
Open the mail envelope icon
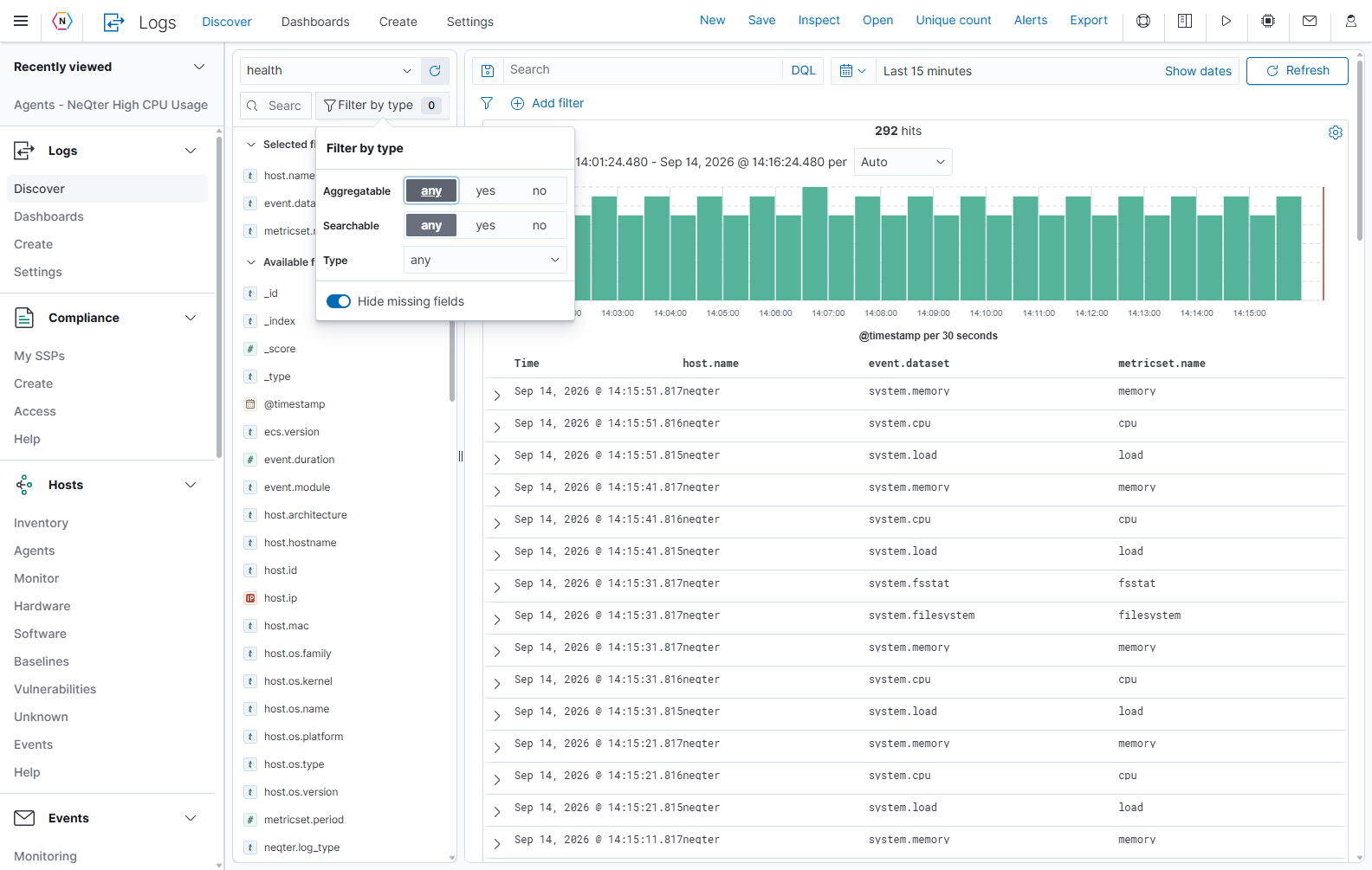tap(1310, 21)
